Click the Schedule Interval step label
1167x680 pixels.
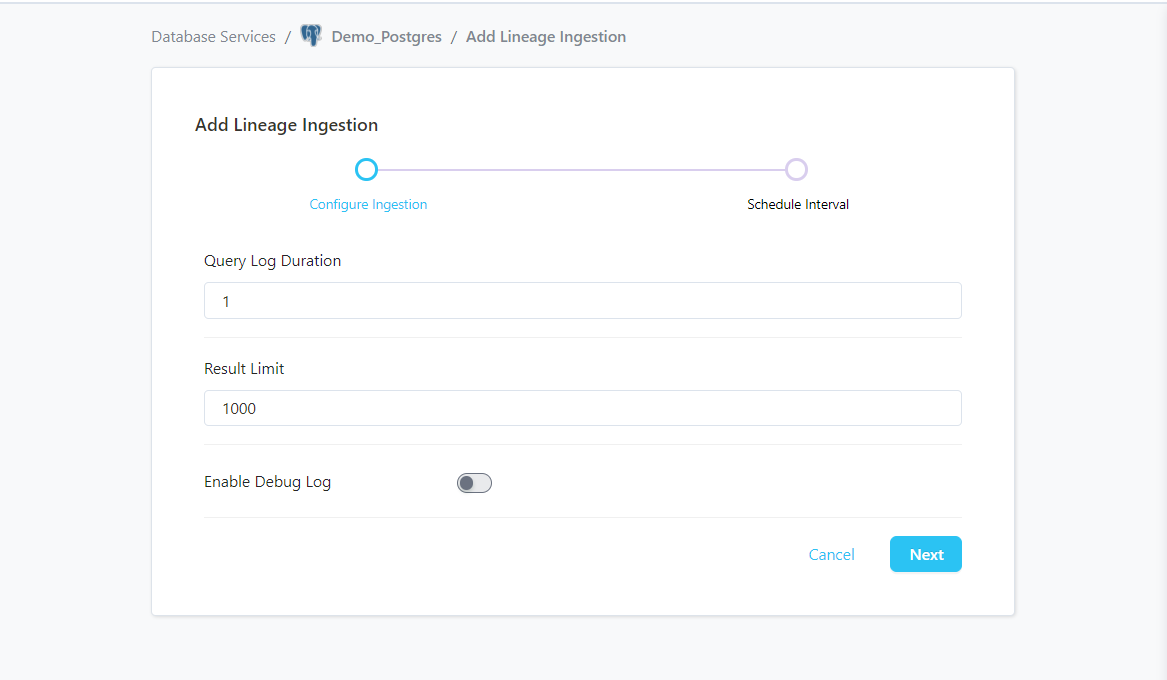(798, 205)
